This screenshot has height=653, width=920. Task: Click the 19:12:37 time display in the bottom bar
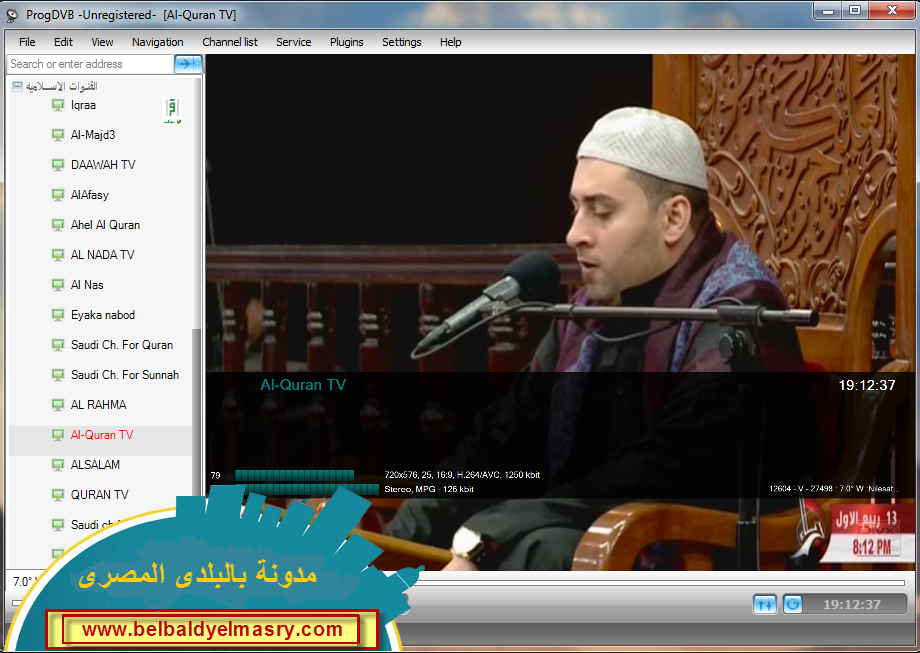[x=852, y=604]
